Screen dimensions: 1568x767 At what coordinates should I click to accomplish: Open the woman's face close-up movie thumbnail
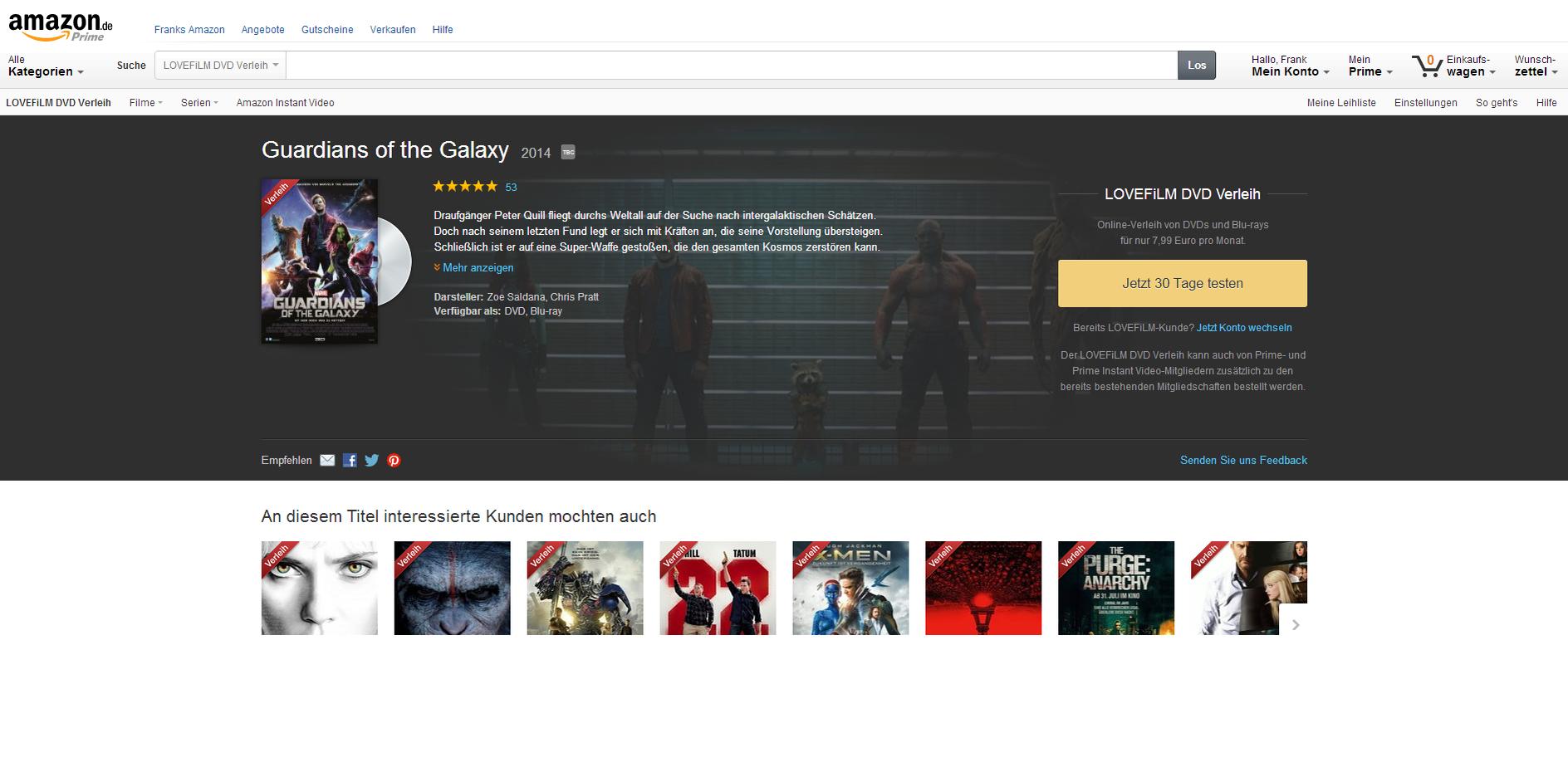pos(320,589)
